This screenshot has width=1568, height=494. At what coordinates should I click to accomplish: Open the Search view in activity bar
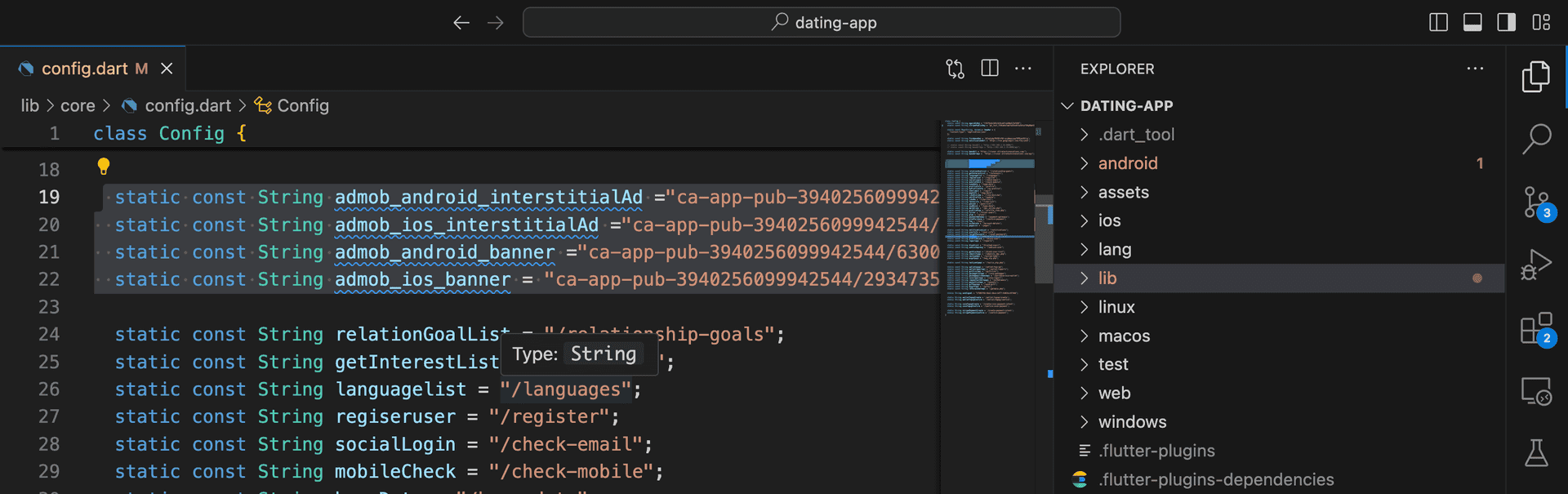point(1536,139)
